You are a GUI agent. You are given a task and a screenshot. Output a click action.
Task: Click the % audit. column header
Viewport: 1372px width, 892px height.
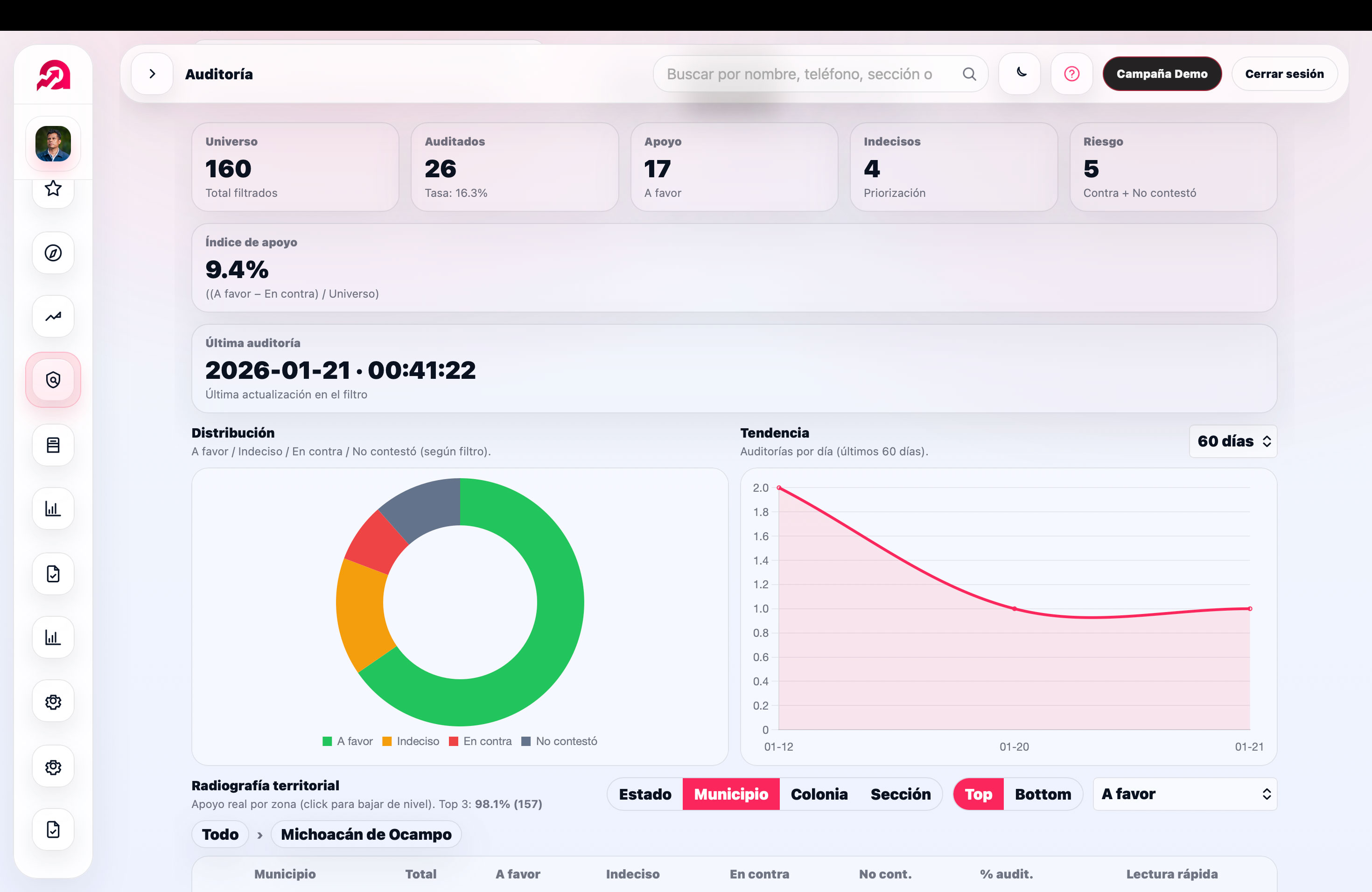click(x=1006, y=874)
